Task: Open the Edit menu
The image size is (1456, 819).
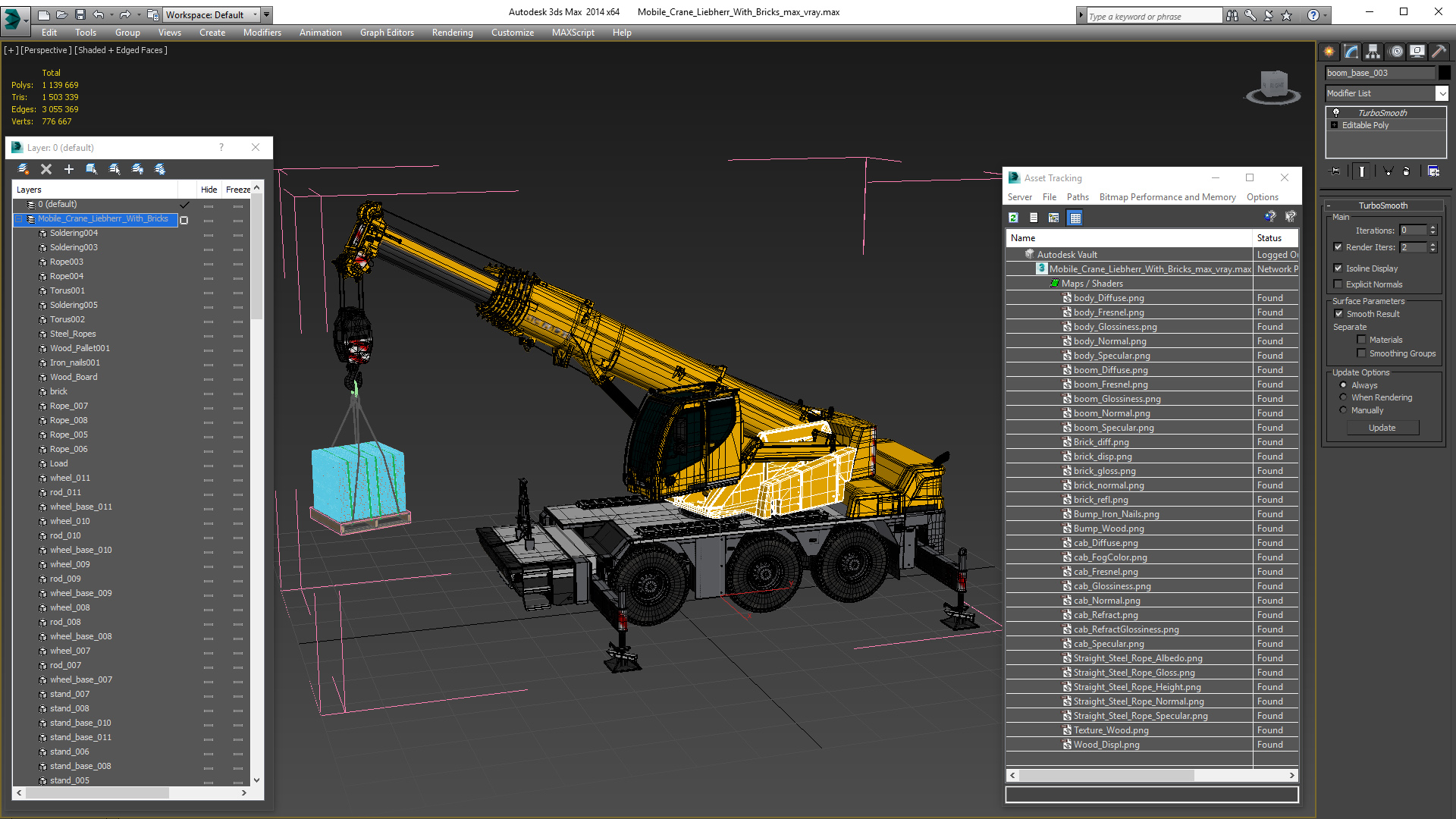Action: [x=49, y=33]
